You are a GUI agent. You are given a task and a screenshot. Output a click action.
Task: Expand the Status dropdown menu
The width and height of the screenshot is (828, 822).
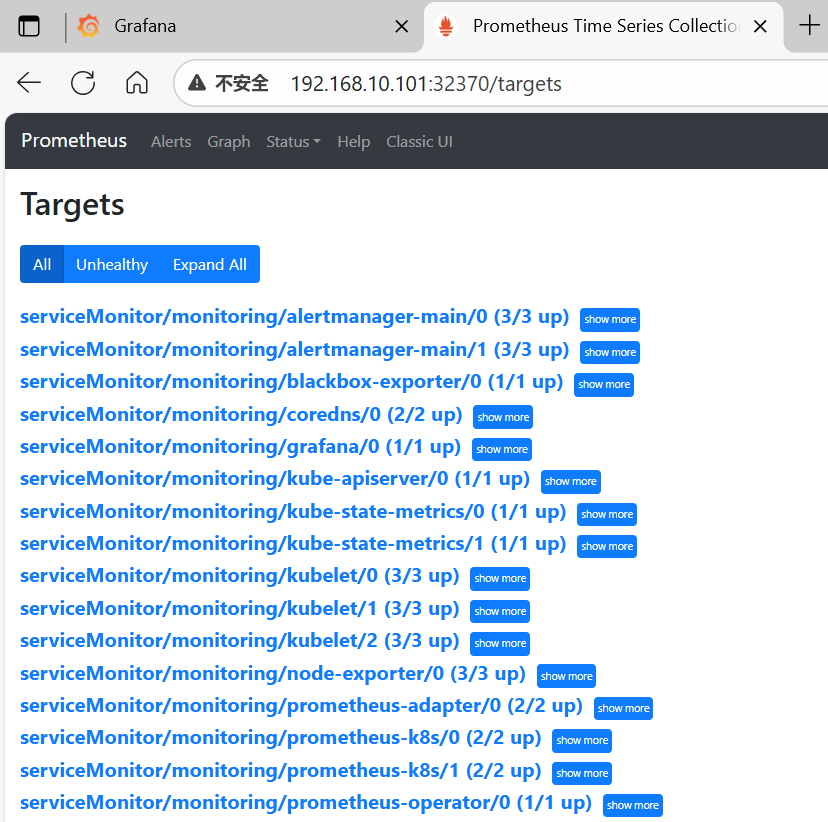tap(294, 141)
